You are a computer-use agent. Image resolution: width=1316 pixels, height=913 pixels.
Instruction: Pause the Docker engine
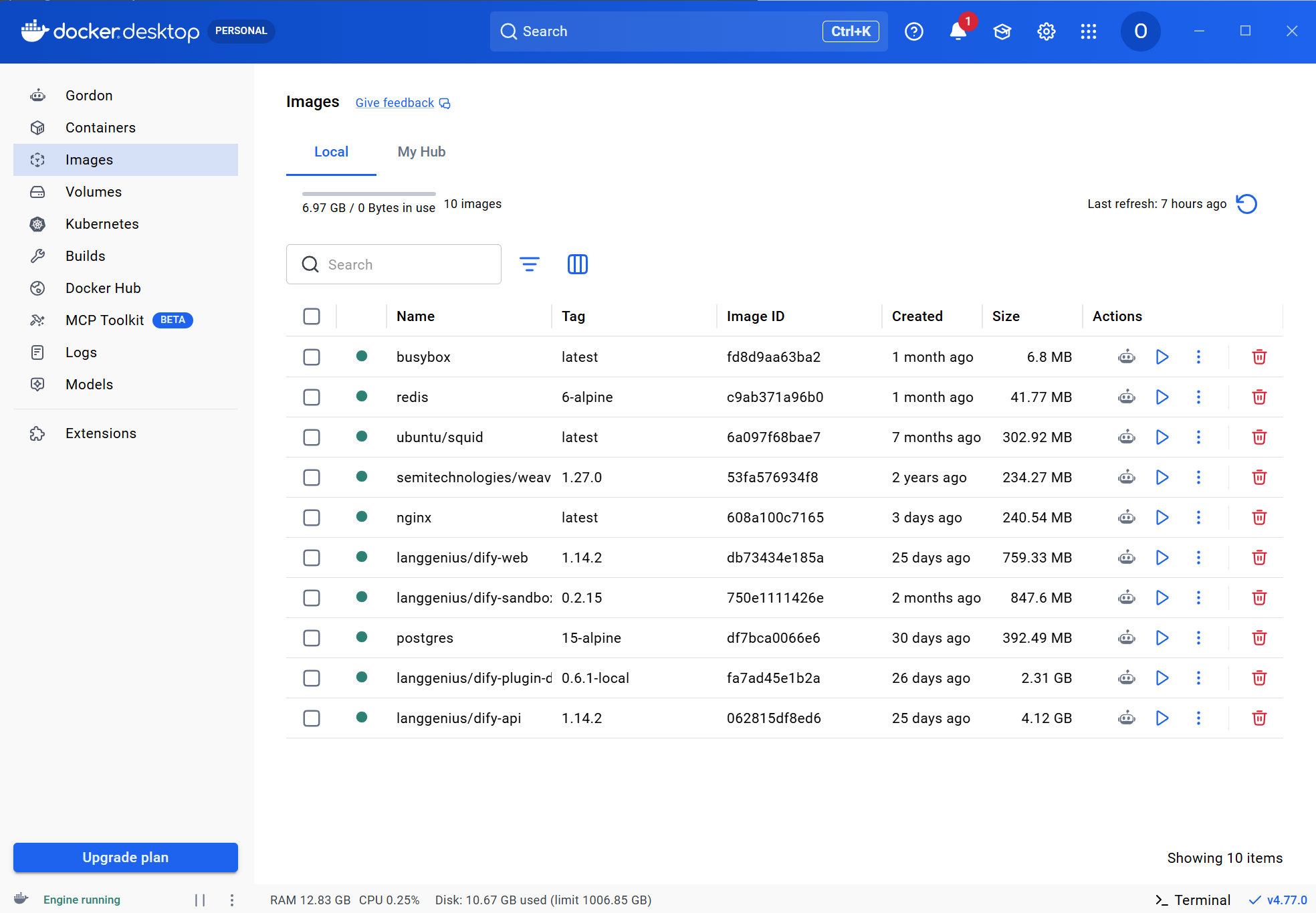coord(200,900)
